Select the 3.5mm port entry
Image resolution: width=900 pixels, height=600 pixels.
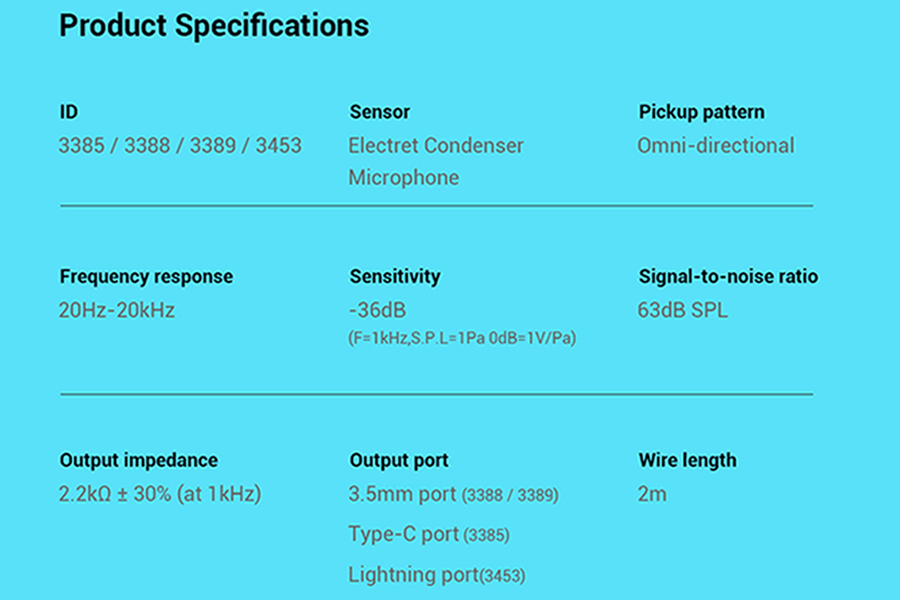453,494
